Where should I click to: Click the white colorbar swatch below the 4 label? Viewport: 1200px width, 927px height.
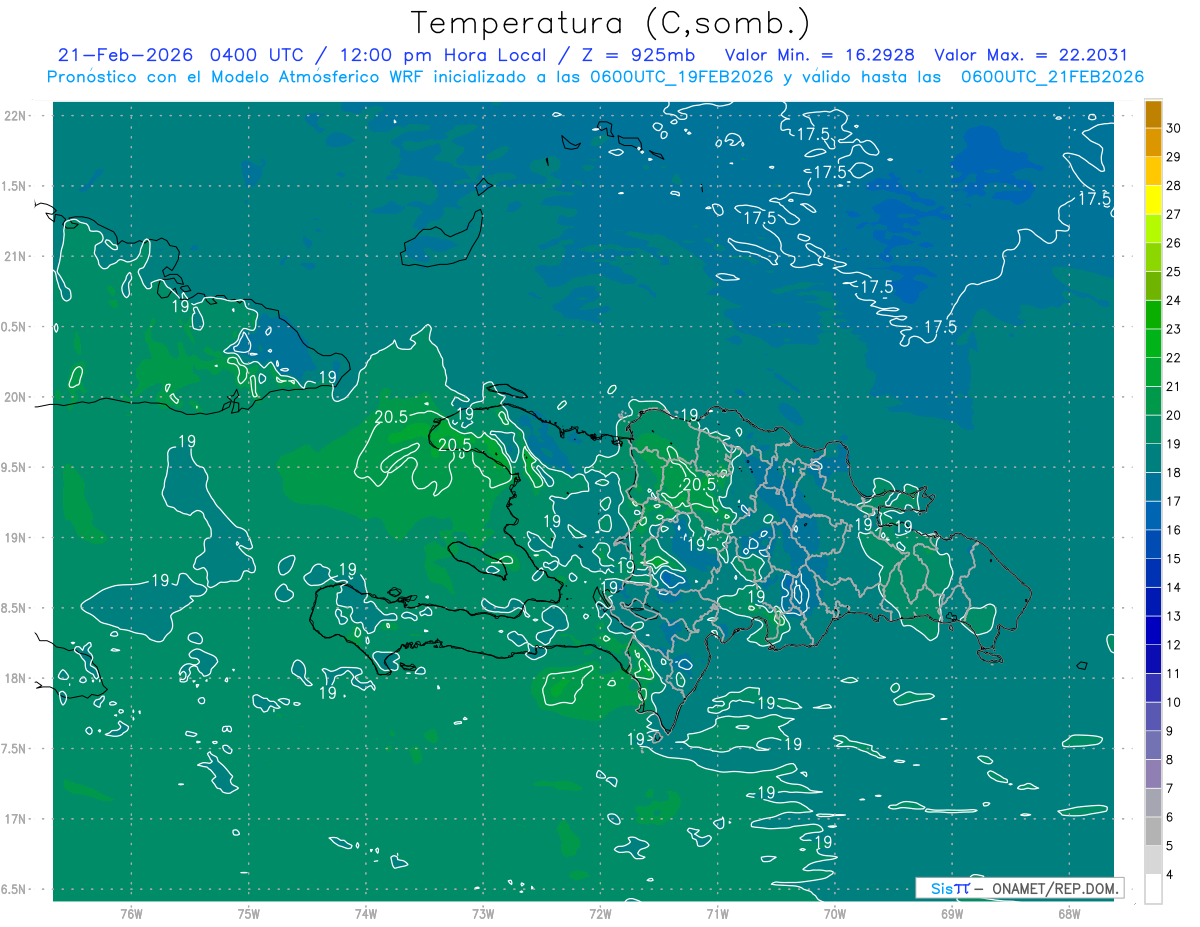(1153, 889)
